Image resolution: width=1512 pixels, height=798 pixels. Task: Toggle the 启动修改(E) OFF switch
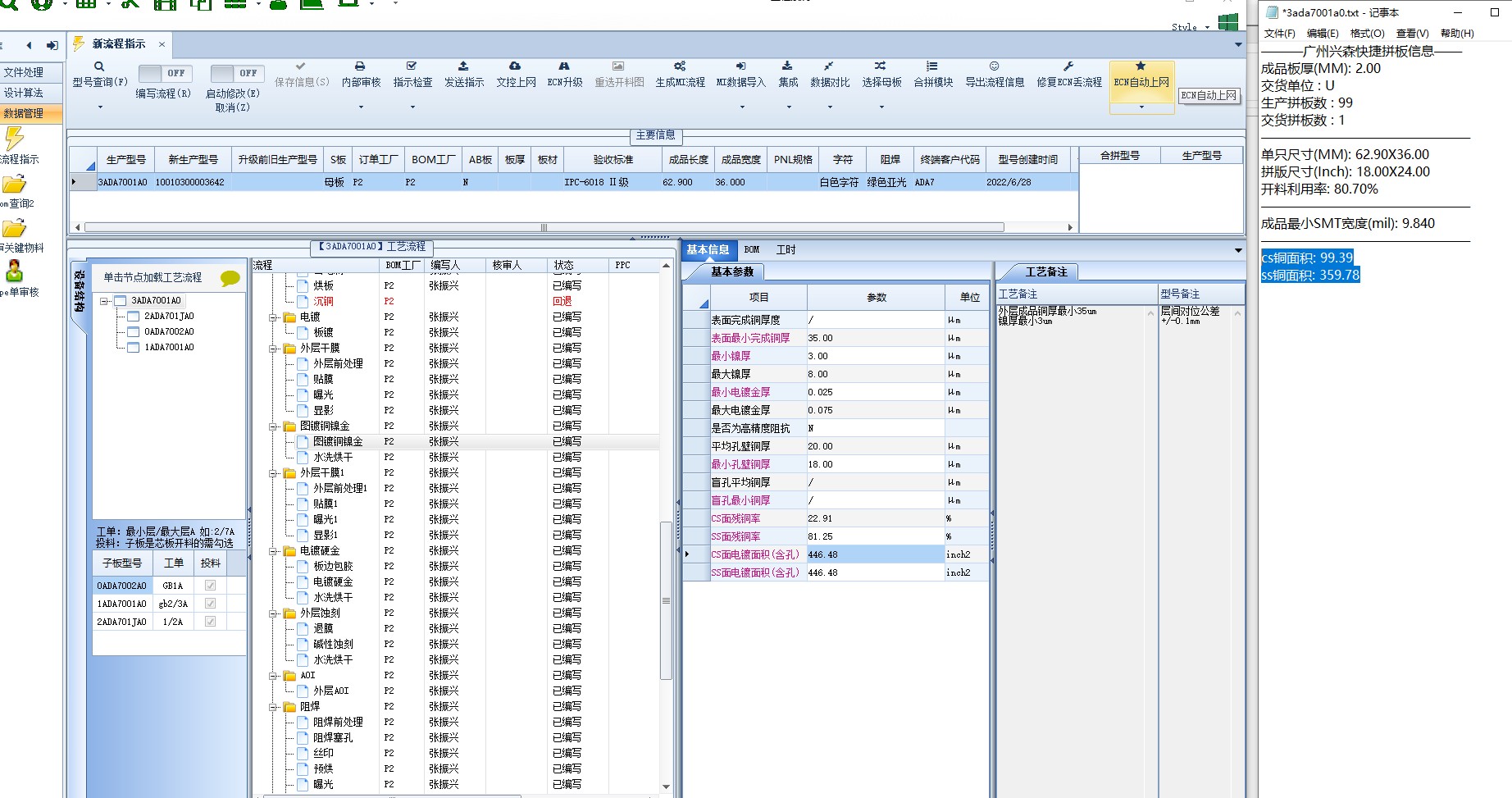tap(237, 73)
